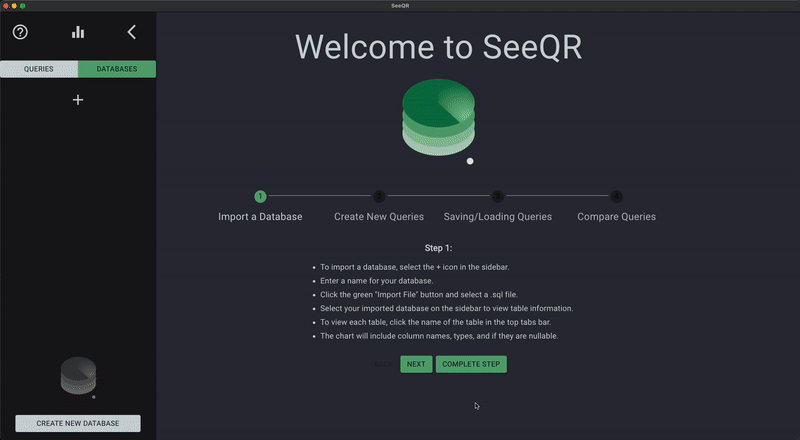Click the line about the top tabs bar
This screenshot has height=440, width=800.
[x=436, y=322]
